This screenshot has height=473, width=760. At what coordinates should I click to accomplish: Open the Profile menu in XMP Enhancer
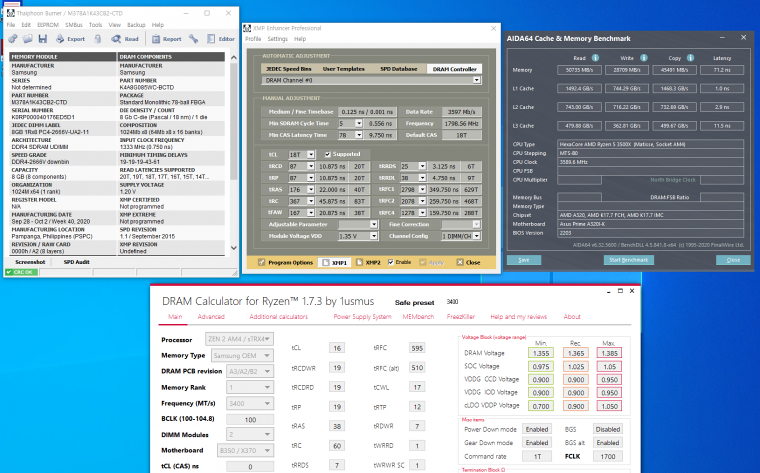click(253, 39)
